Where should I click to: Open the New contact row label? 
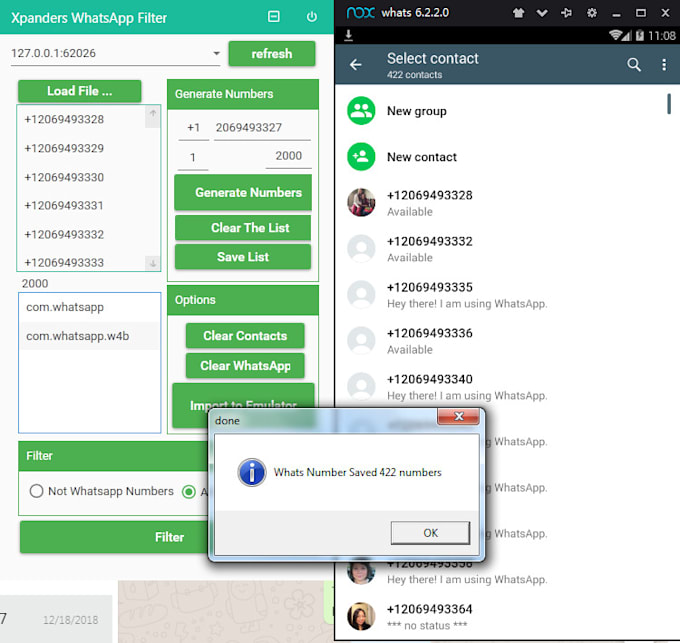[422, 157]
